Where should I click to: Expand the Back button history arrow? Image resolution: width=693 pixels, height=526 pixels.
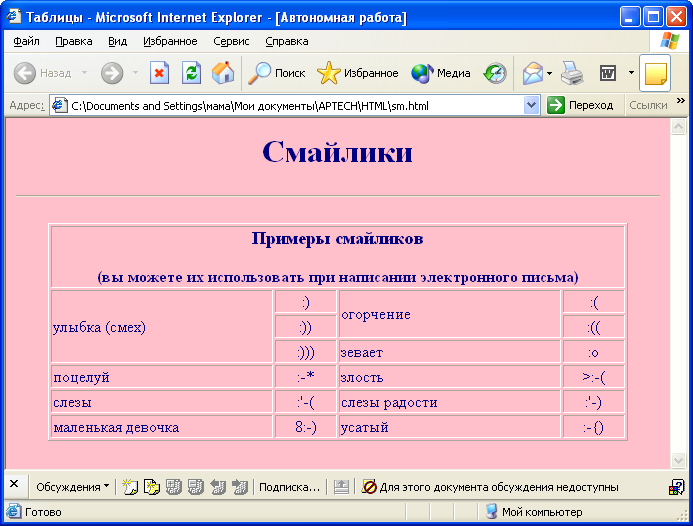(84, 73)
